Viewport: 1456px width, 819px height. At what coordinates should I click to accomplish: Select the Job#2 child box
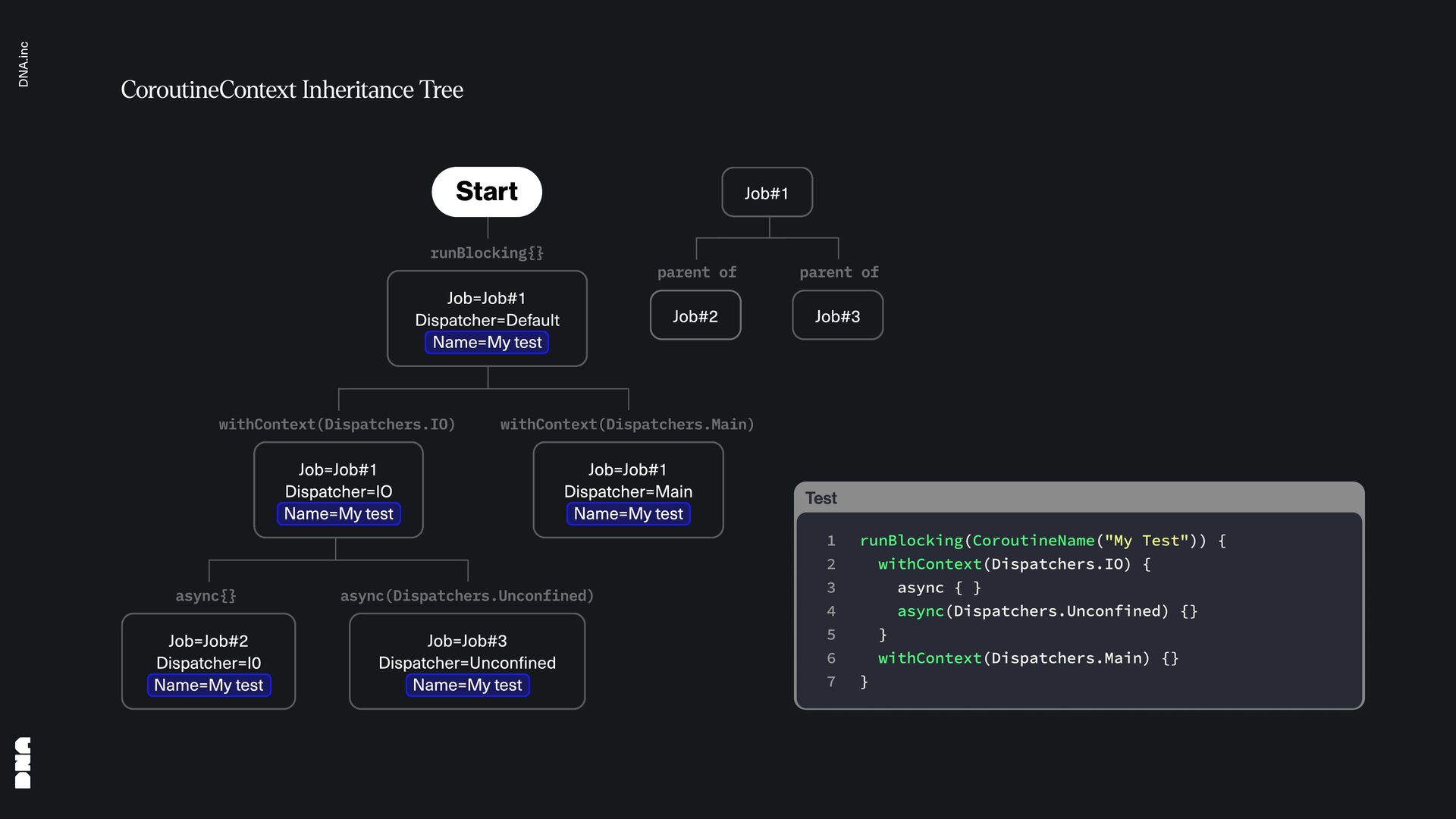695,315
